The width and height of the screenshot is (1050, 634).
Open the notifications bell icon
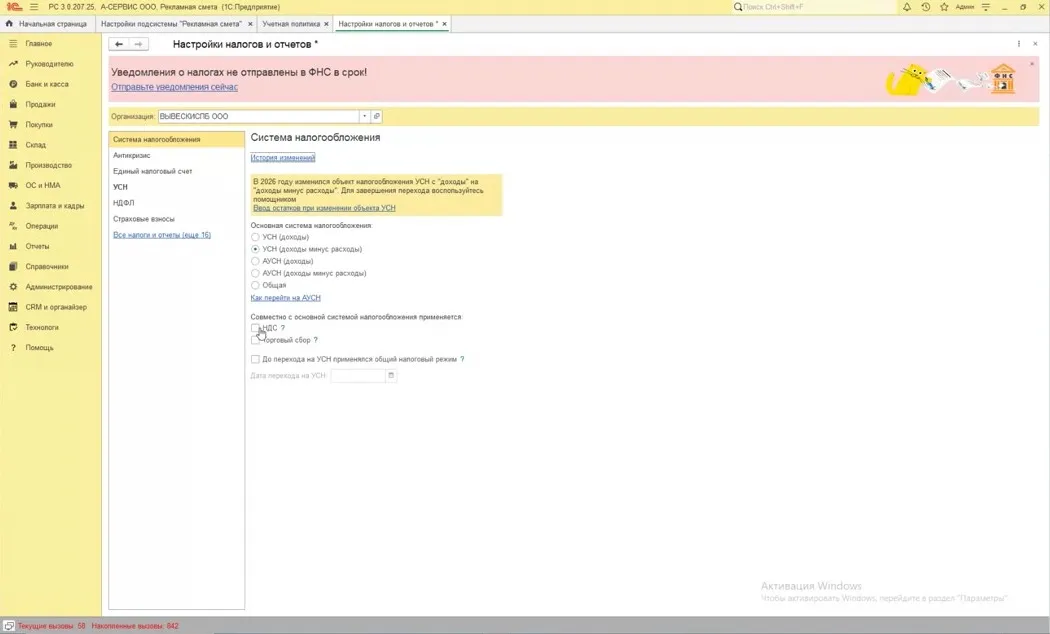click(907, 7)
